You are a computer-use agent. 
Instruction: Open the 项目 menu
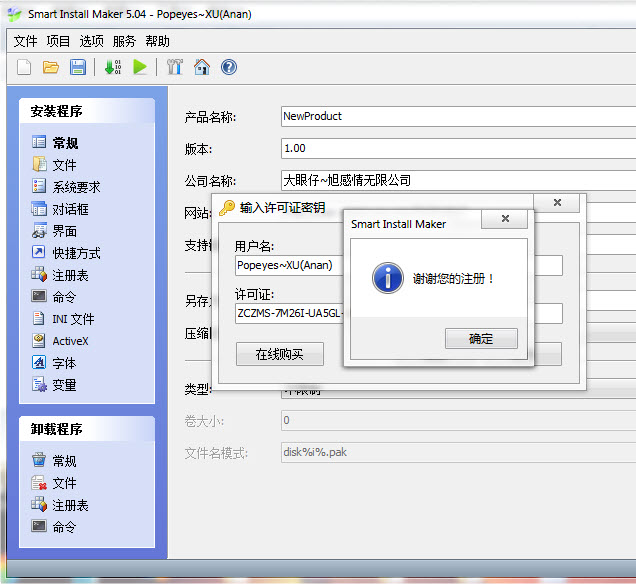[58, 41]
